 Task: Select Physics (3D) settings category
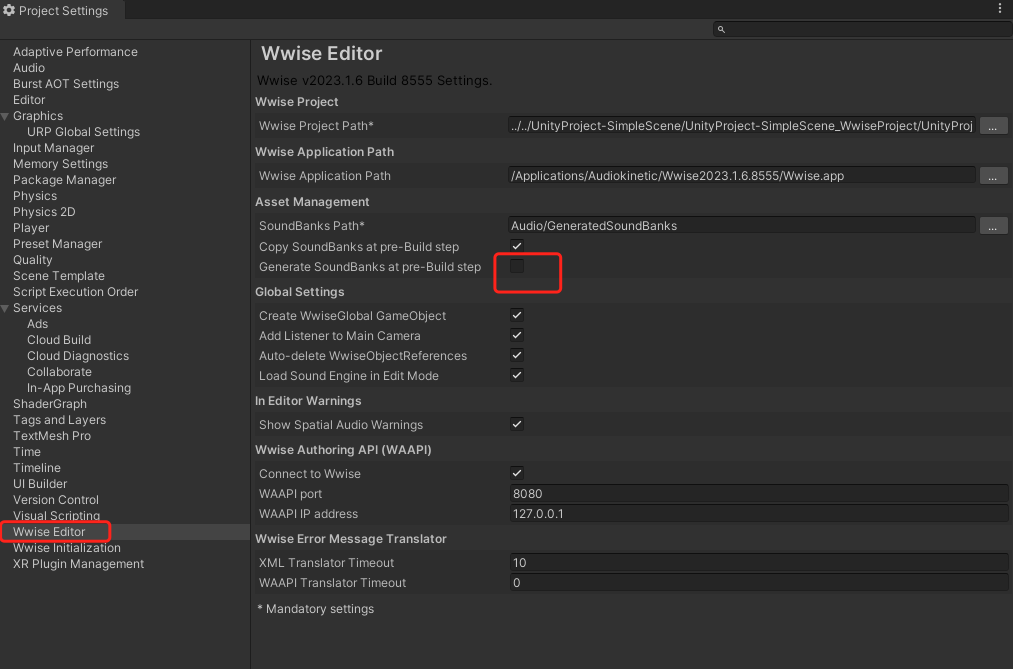point(35,196)
